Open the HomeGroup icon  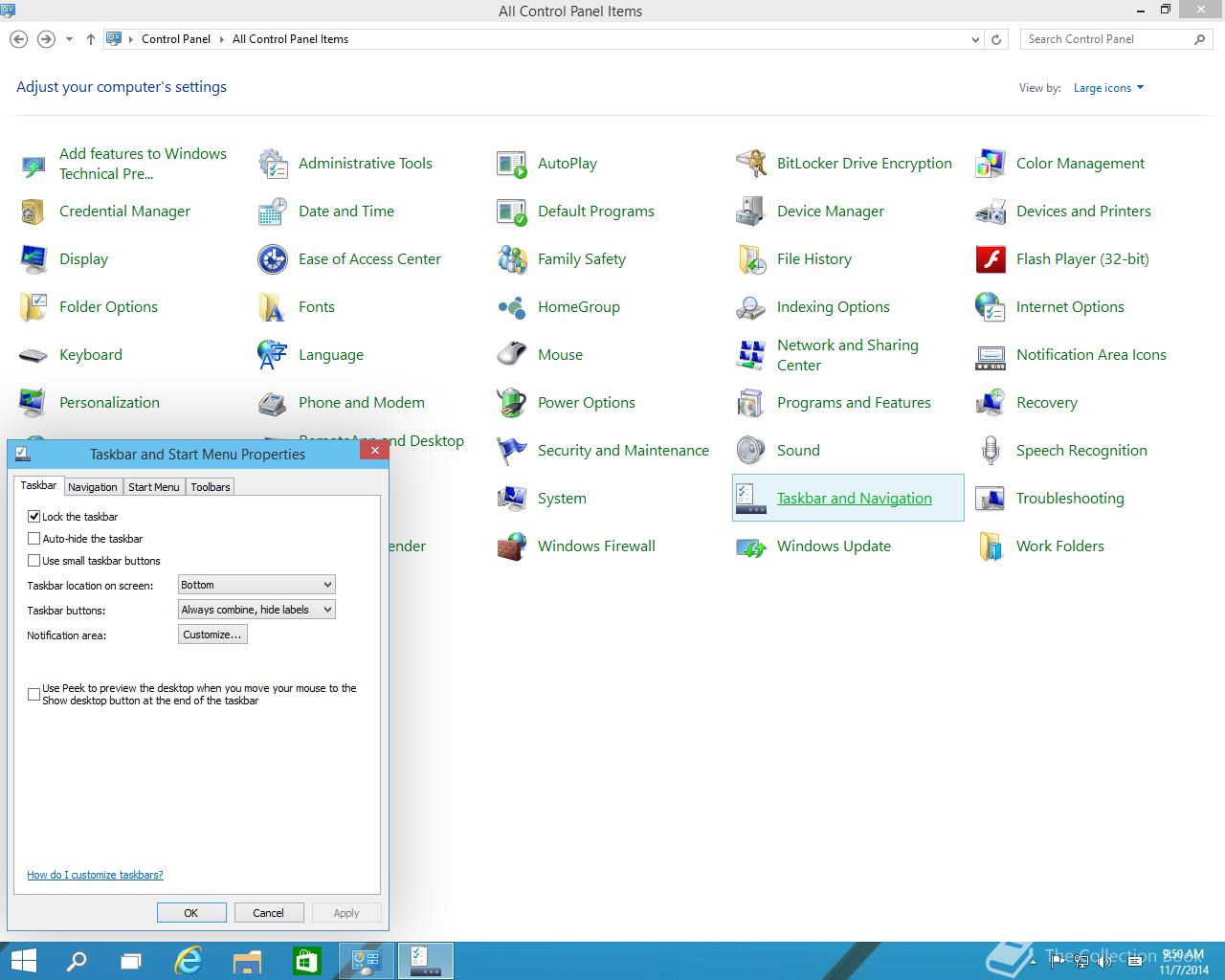(512, 307)
